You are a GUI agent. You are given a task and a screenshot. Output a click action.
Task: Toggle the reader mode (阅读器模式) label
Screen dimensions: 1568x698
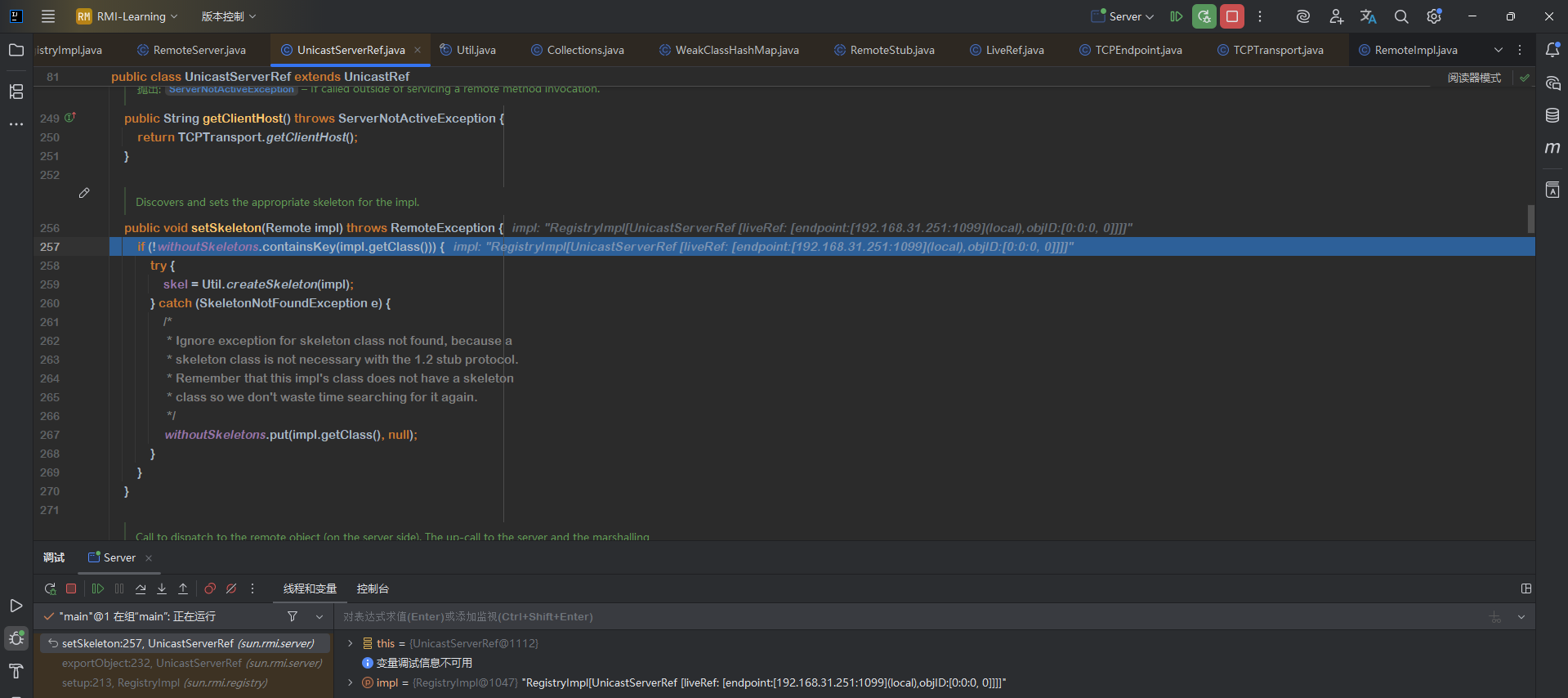(1474, 78)
